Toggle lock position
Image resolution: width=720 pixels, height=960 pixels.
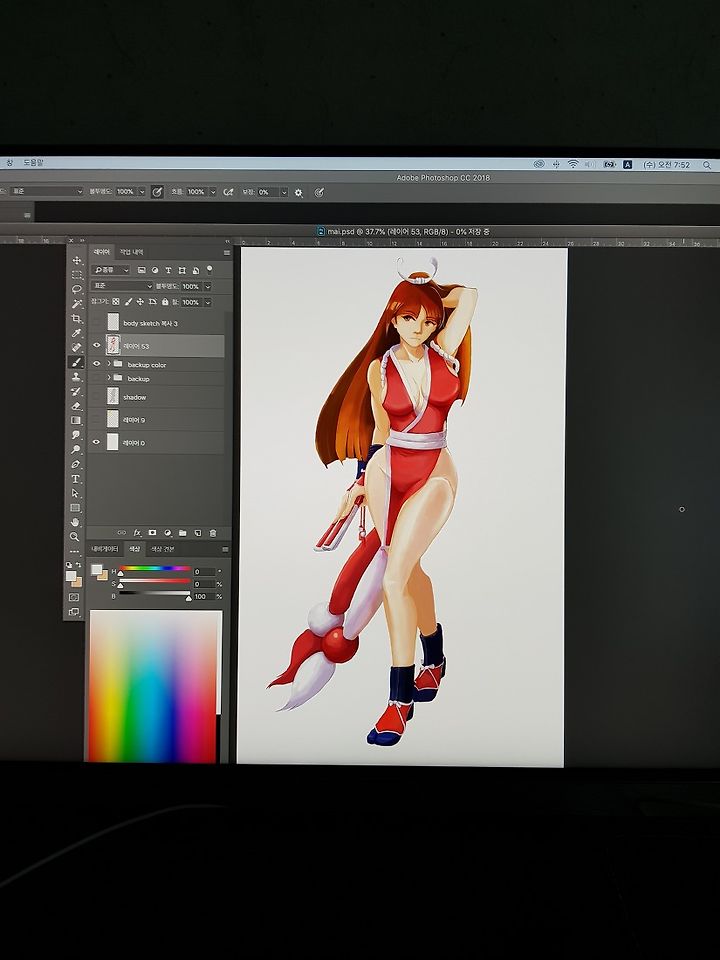point(140,302)
